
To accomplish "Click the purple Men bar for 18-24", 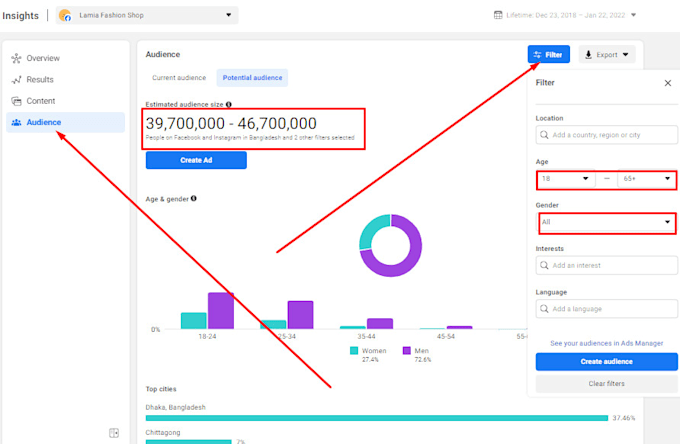I will (x=221, y=310).
